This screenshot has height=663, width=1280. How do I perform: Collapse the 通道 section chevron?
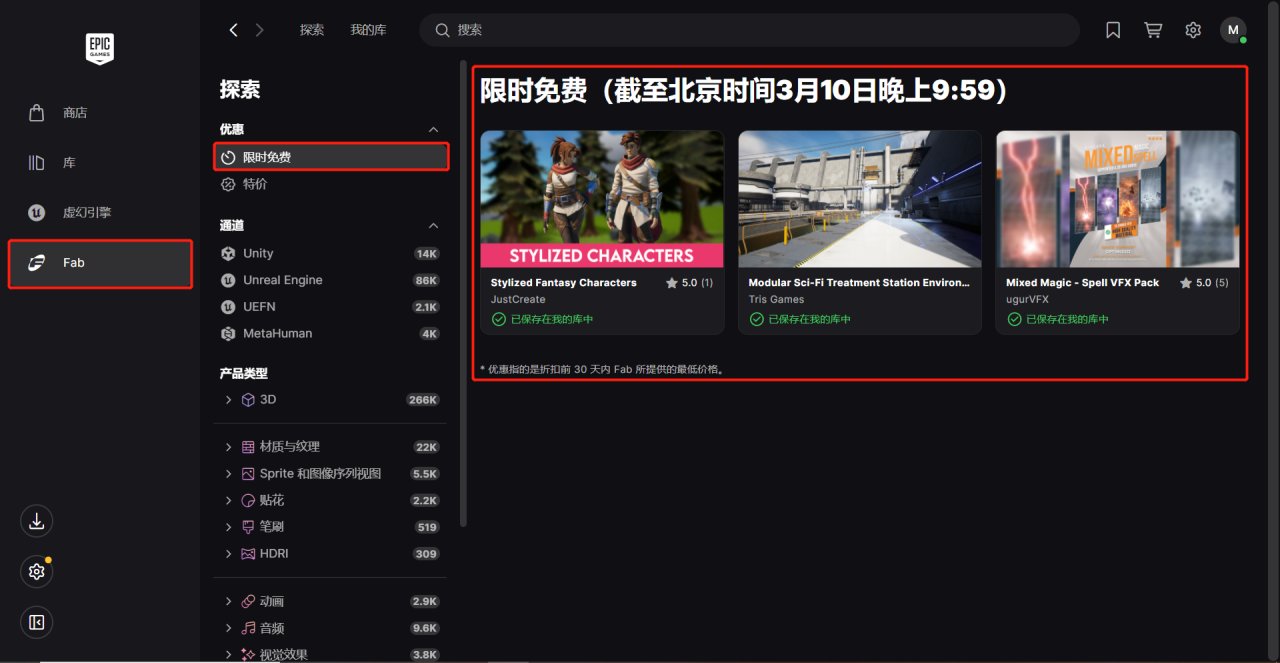click(x=433, y=226)
